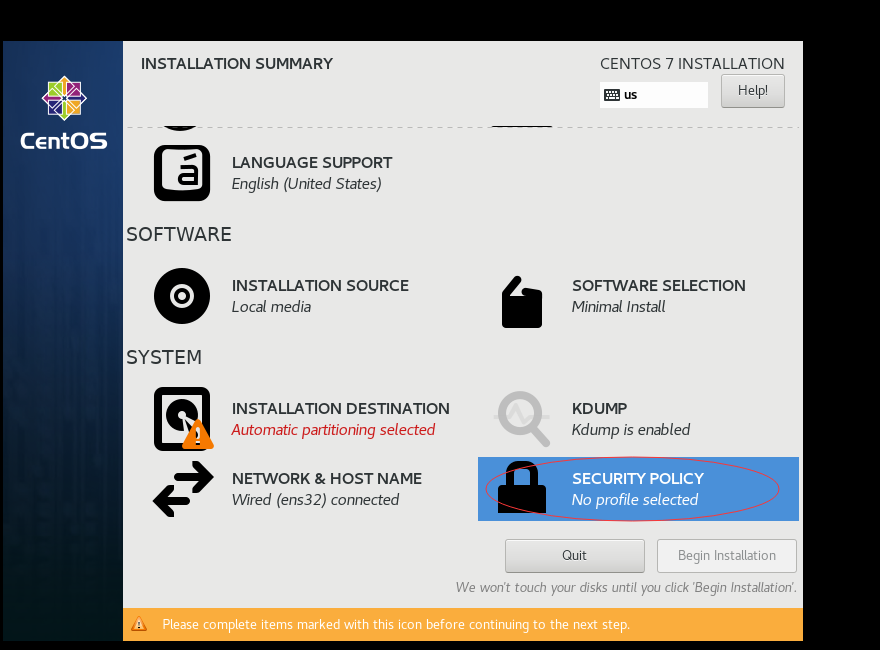This screenshot has height=650, width=880.
Task: Click the INSTALLATION SUMMARY title
Action: 237,64
